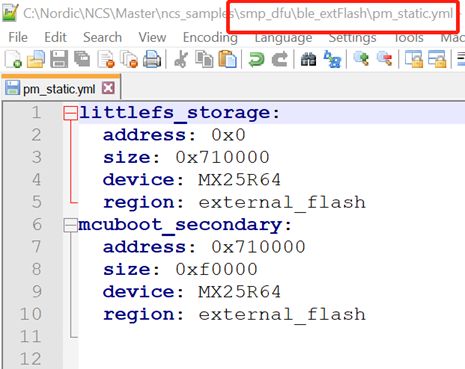The image size is (465, 369).
Task: Undo the last change with the green arrow
Action: tap(256, 60)
